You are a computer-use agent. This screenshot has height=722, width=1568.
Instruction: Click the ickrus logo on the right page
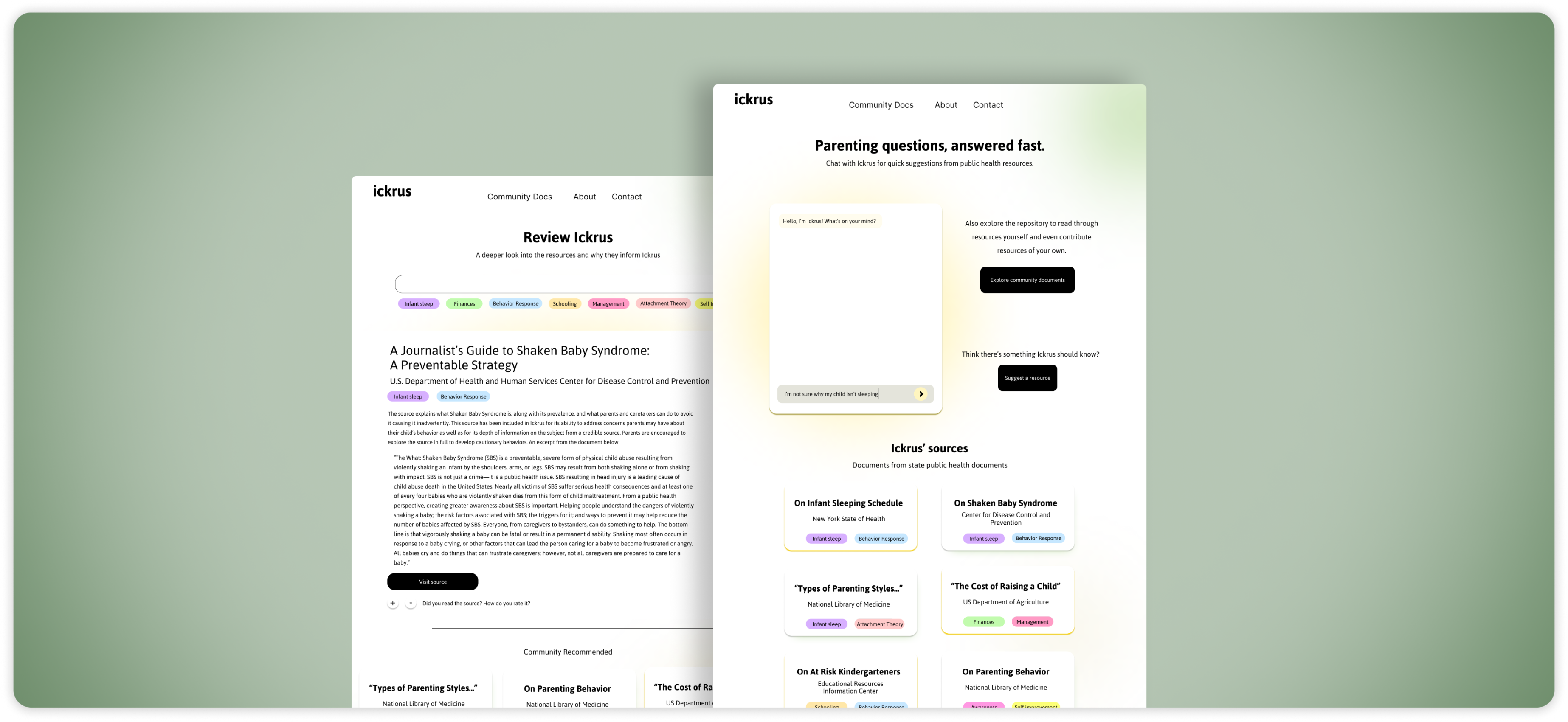click(753, 100)
